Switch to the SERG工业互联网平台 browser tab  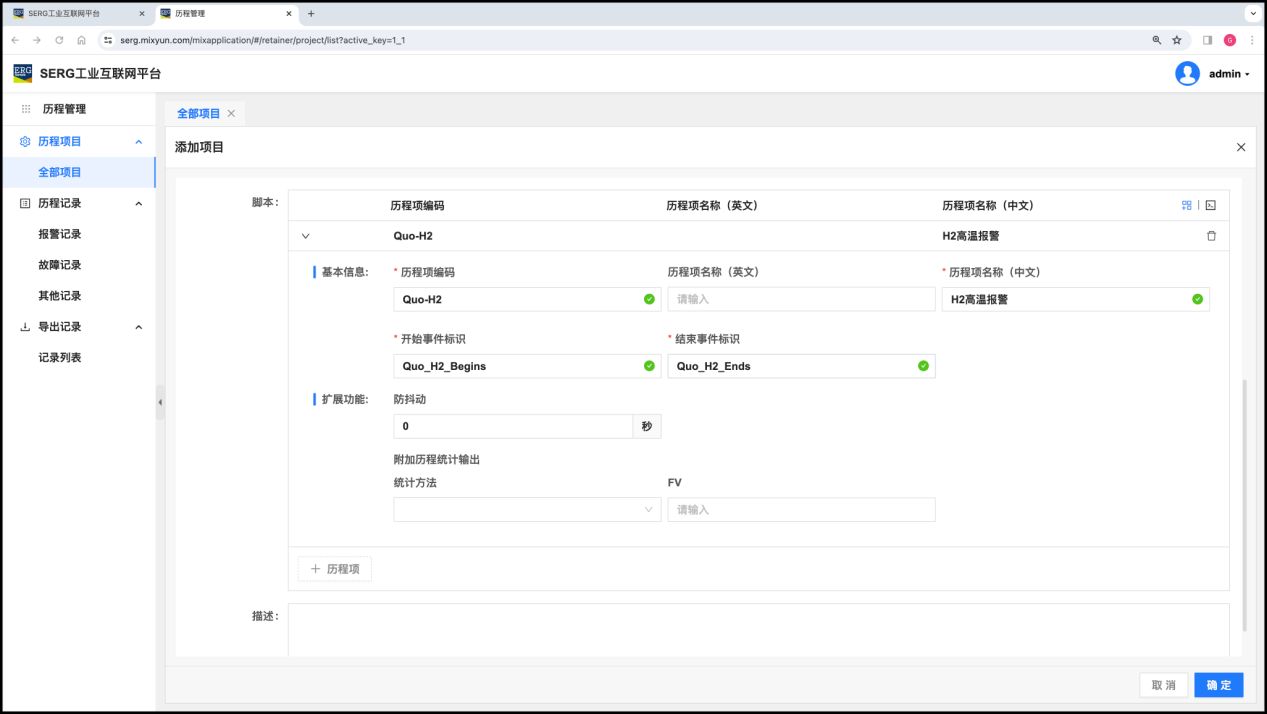point(72,14)
